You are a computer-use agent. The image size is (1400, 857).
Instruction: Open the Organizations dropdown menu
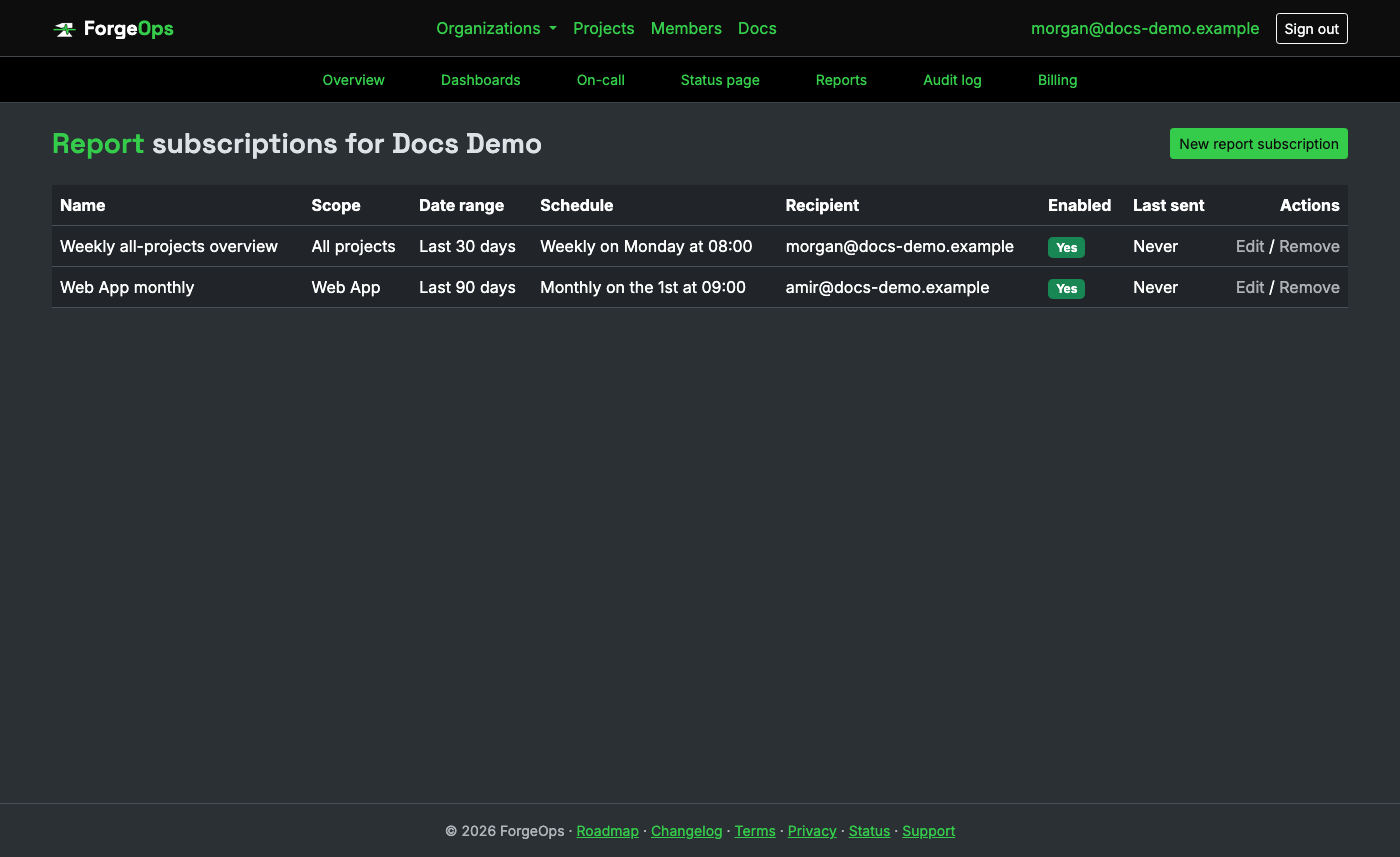[x=496, y=28]
